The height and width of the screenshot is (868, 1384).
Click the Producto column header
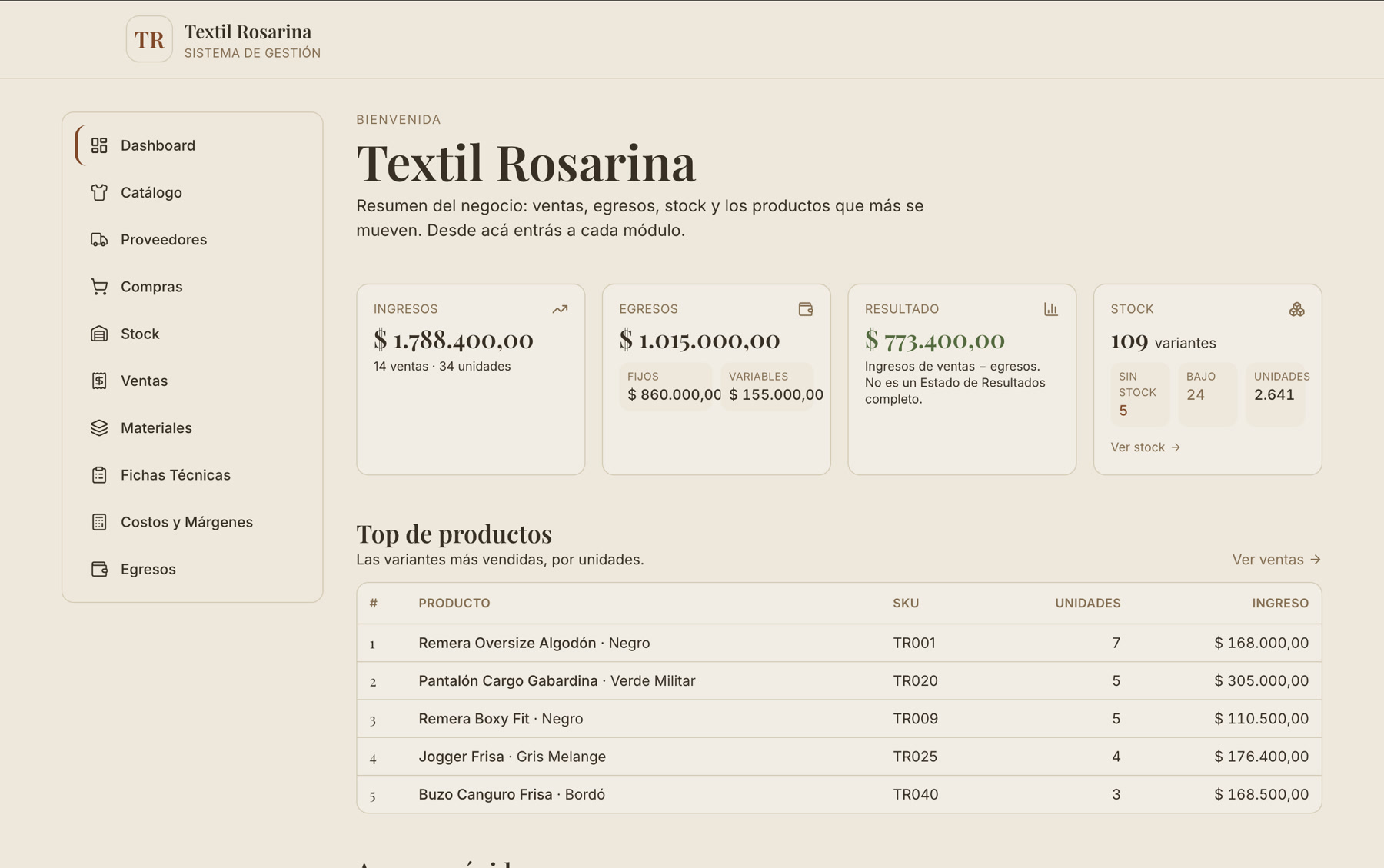454,603
